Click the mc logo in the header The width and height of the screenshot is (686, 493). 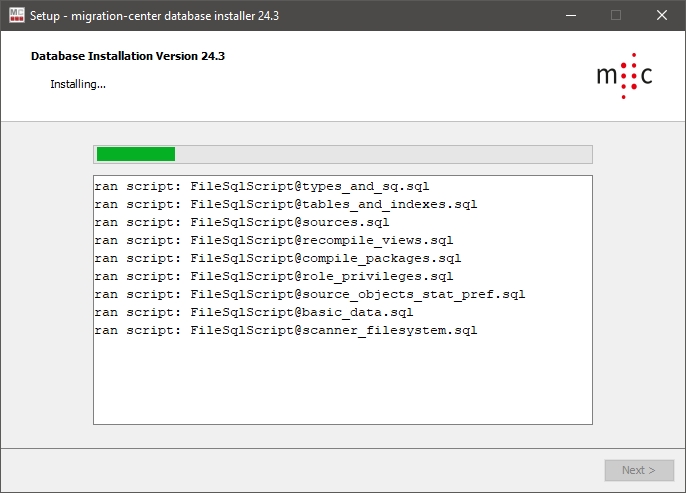pos(624,76)
